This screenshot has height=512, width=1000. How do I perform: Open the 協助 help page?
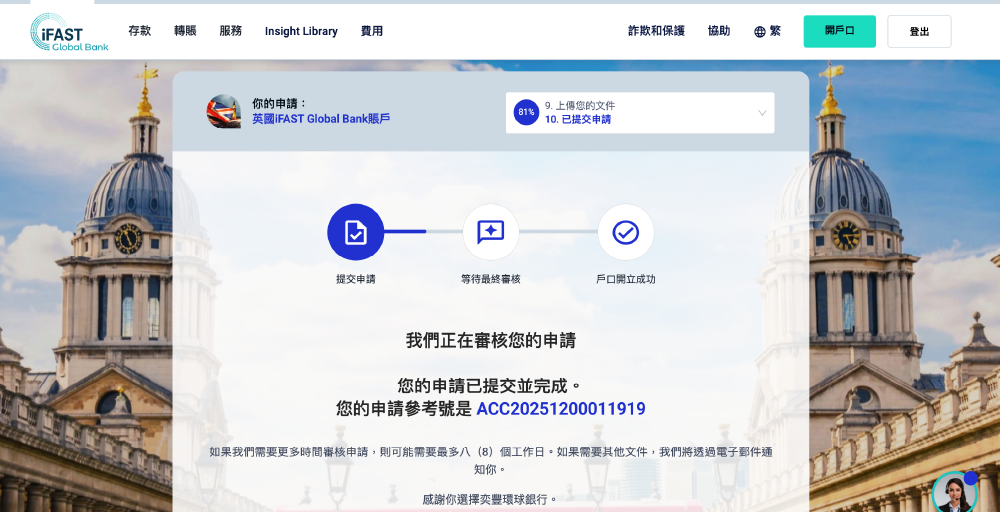coord(719,31)
